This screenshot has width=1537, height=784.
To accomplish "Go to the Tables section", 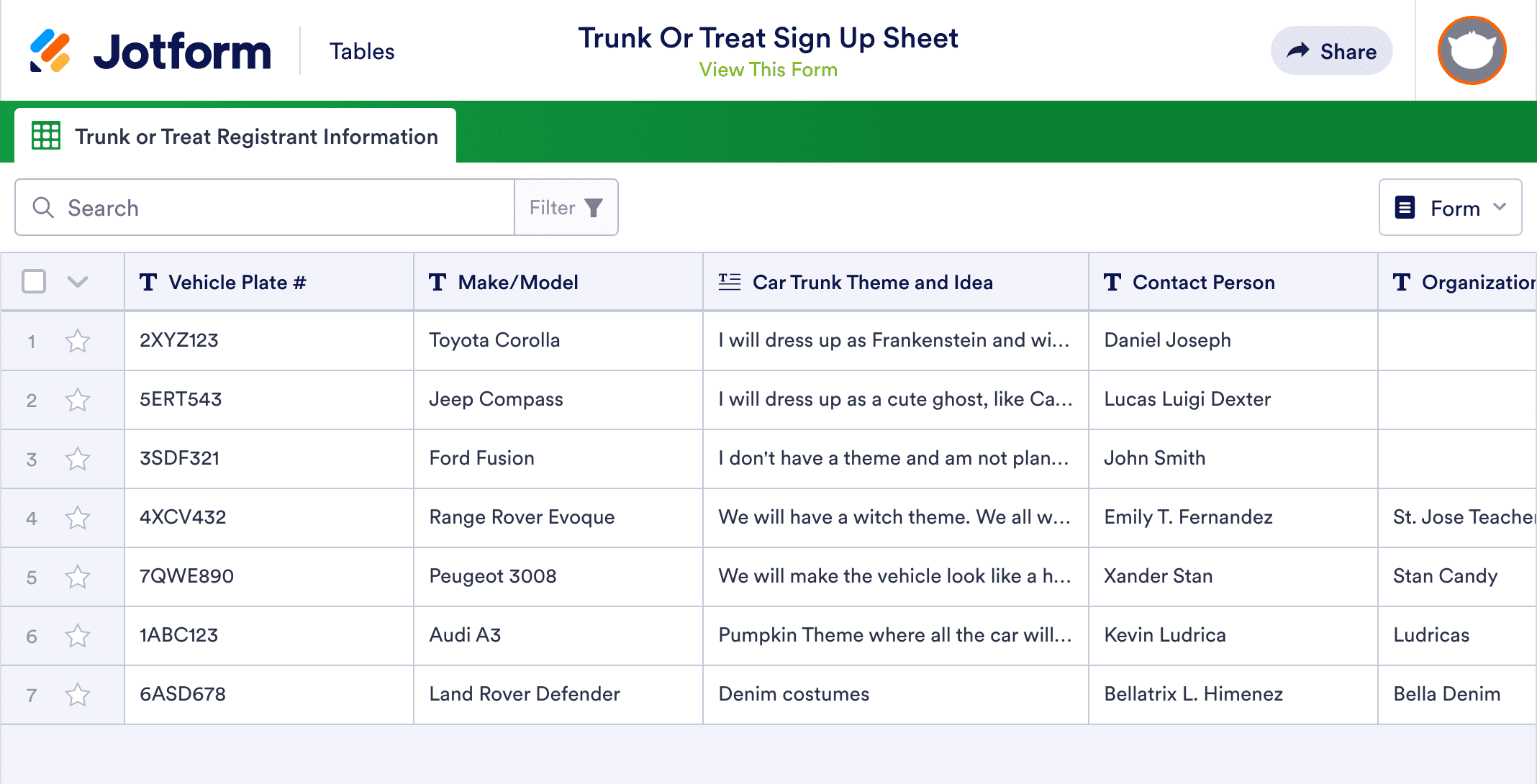I will [x=362, y=52].
